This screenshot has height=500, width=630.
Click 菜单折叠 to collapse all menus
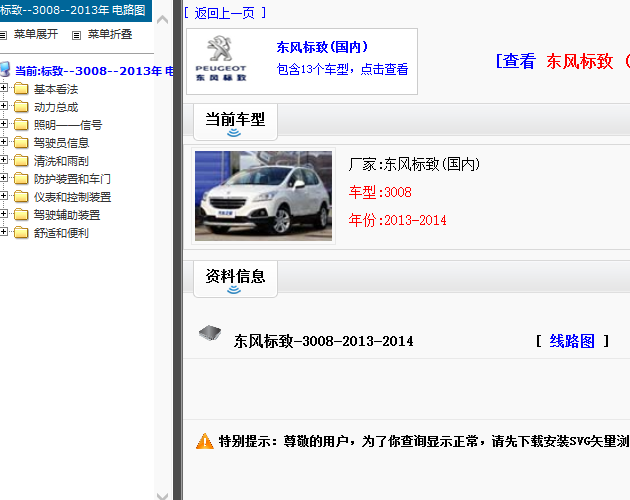[x=110, y=34]
